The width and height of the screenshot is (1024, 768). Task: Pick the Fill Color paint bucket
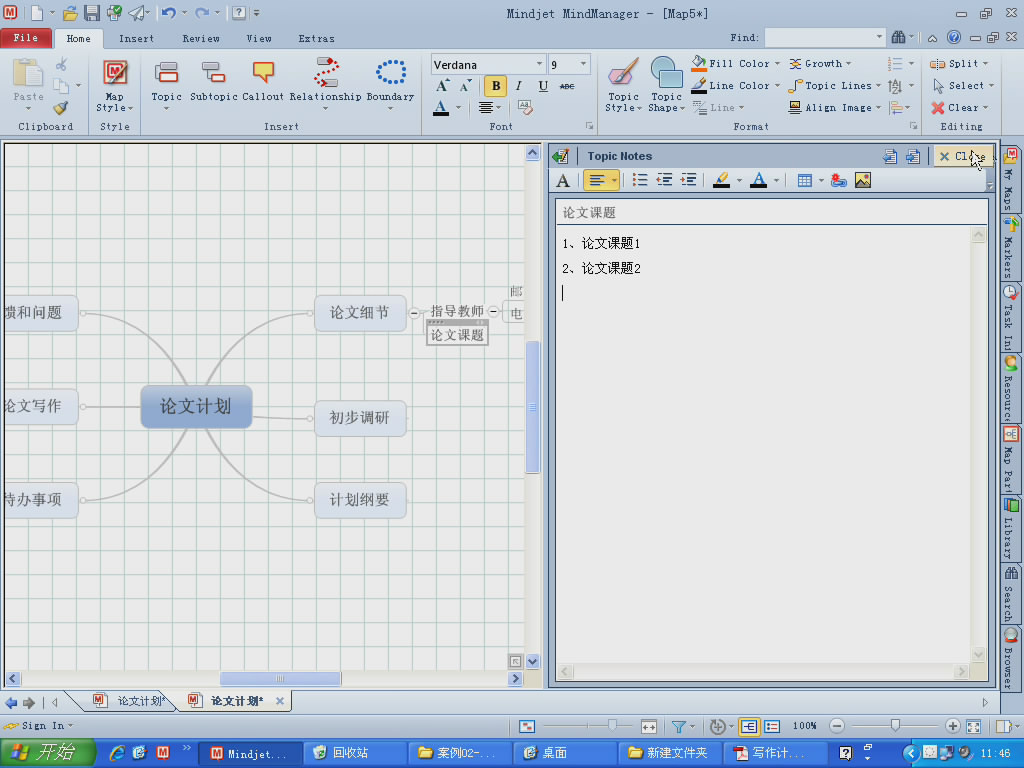point(699,63)
